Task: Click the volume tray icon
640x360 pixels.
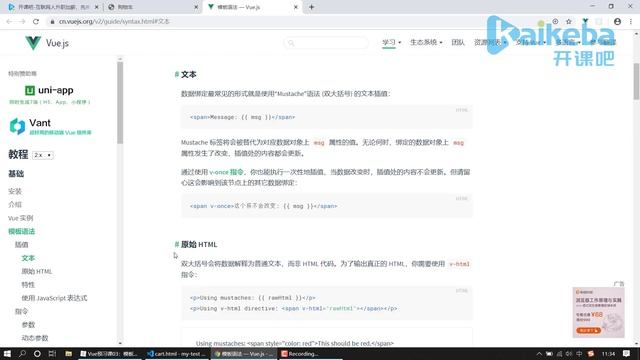Action: point(569,354)
